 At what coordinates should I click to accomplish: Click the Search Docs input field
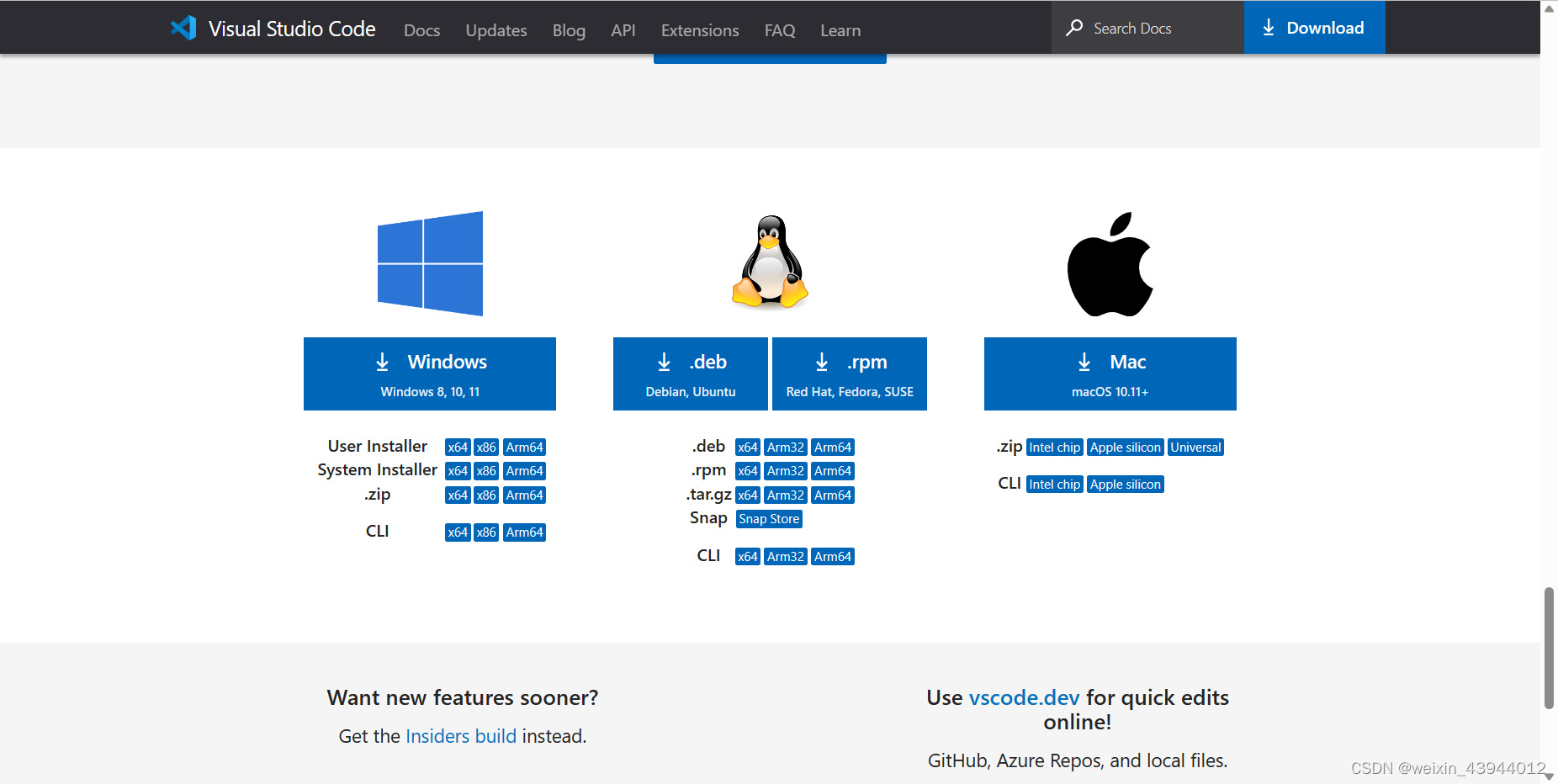tap(1147, 28)
